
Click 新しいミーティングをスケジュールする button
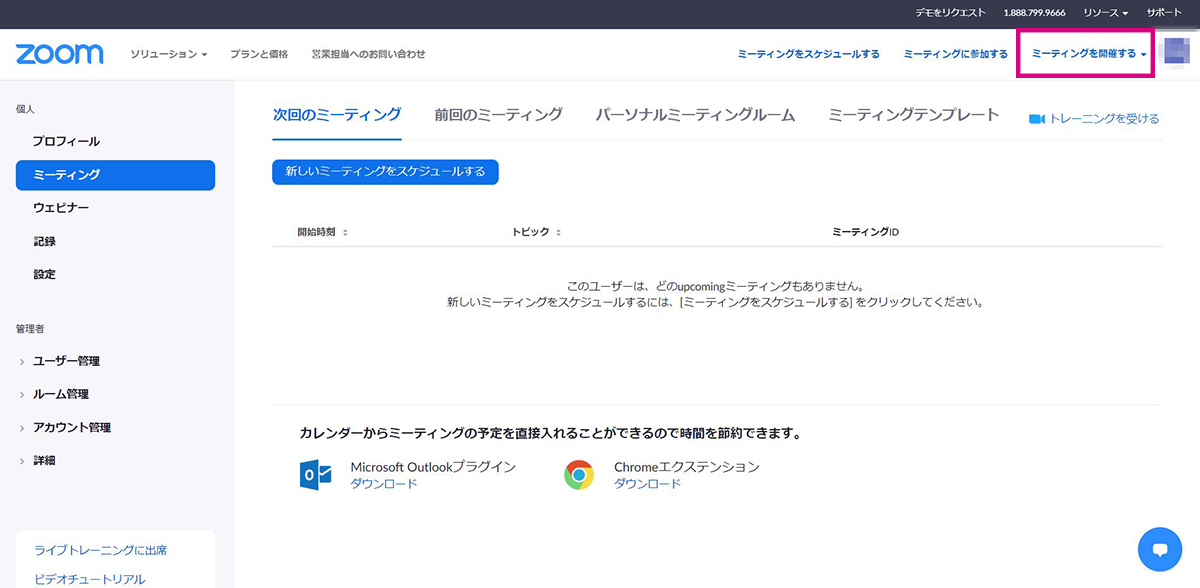click(x=385, y=172)
